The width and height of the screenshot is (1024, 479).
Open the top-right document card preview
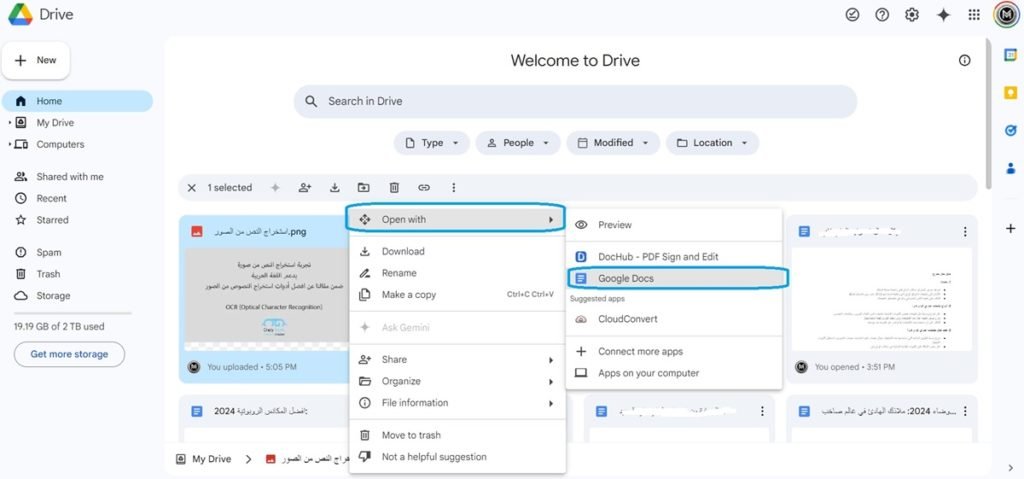881,299
